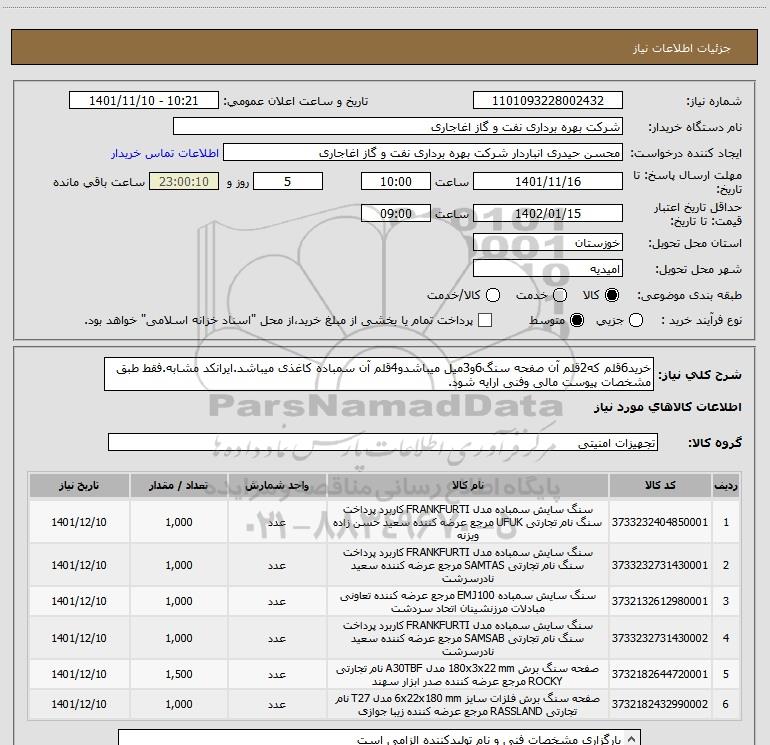
Task: Select item code 3733232731430001
Action: point(660,565)
